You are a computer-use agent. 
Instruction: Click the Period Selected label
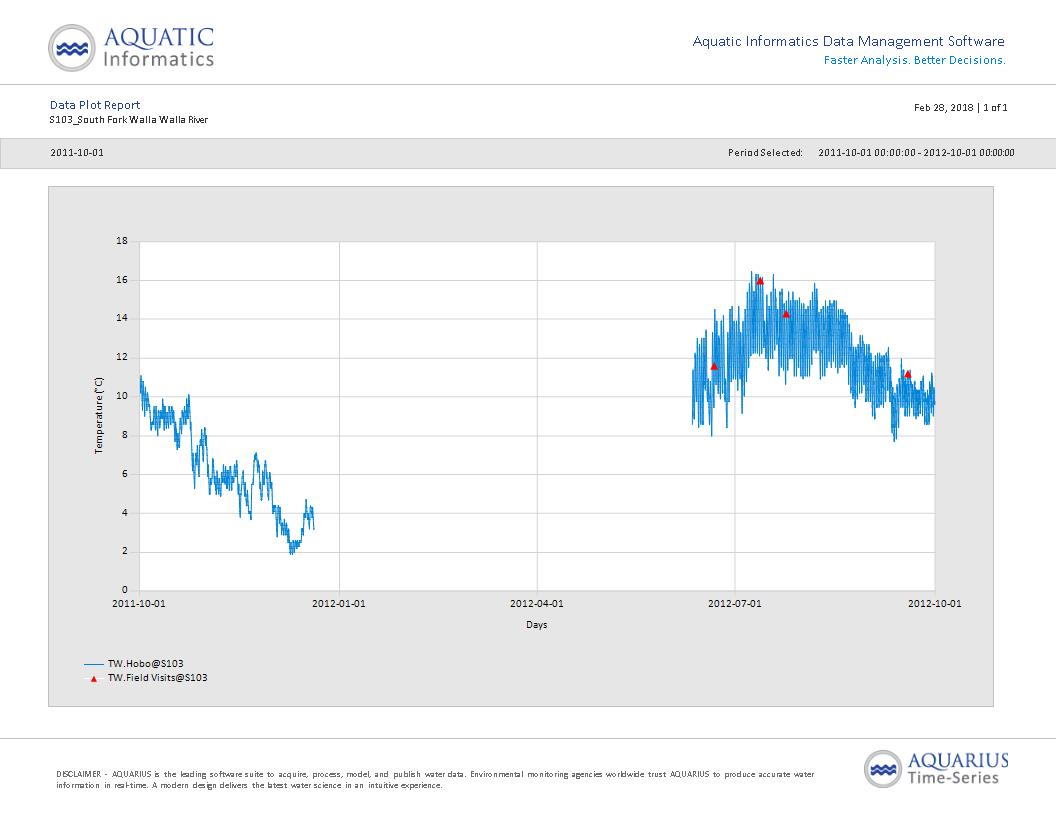[765, 152]
